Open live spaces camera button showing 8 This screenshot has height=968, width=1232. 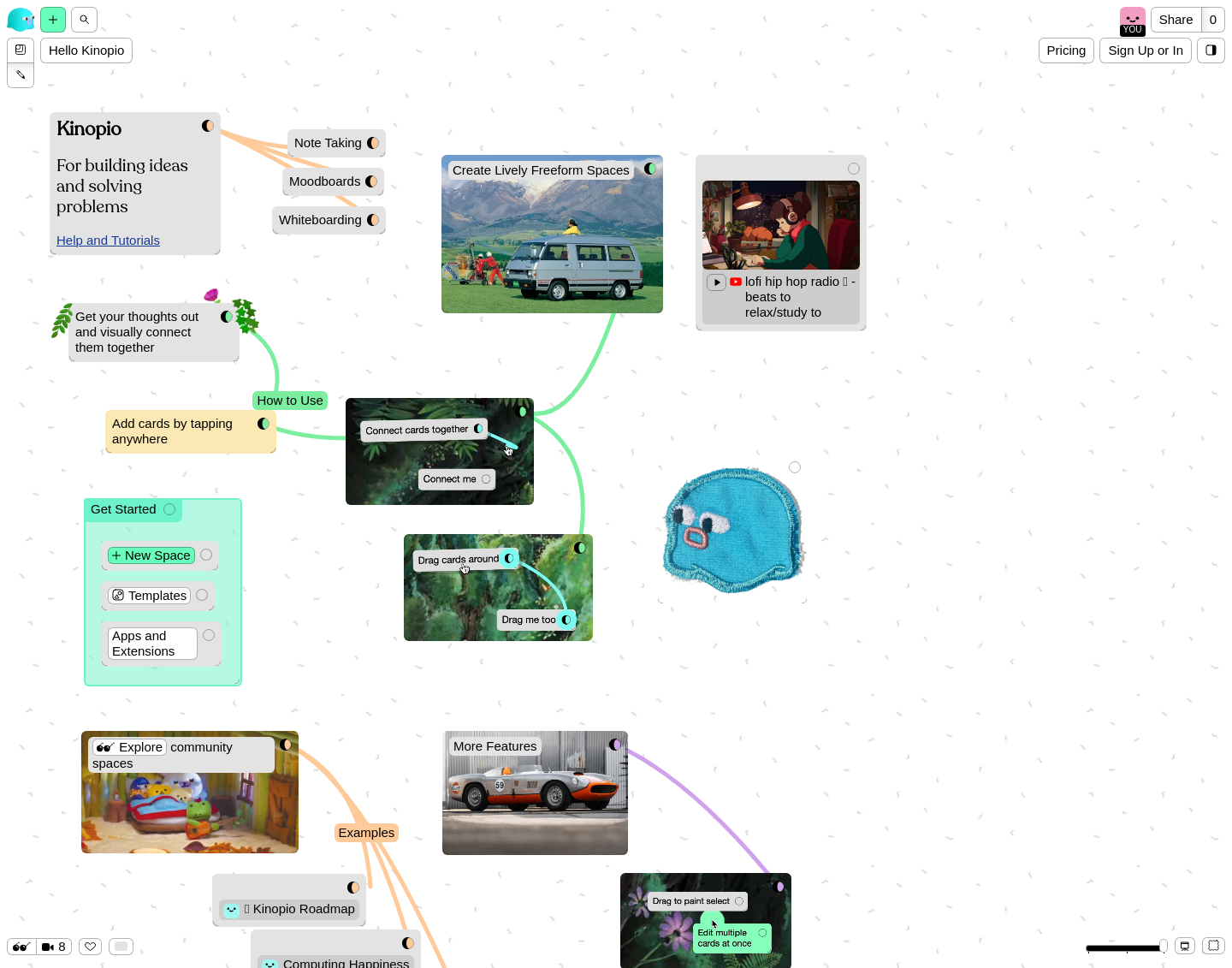tap(54, 947)
